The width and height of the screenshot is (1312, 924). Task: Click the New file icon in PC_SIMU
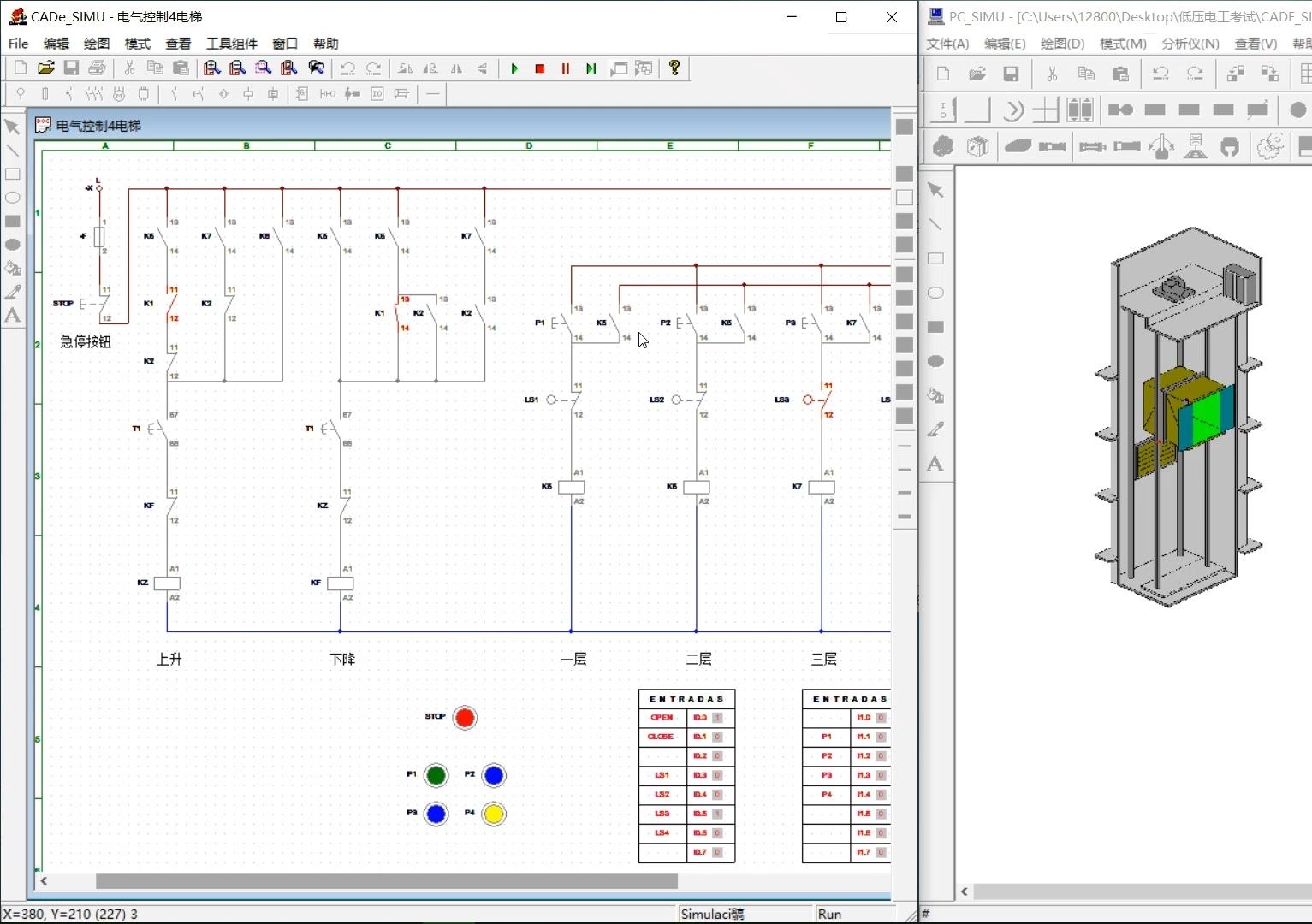(x=943, y=74)
